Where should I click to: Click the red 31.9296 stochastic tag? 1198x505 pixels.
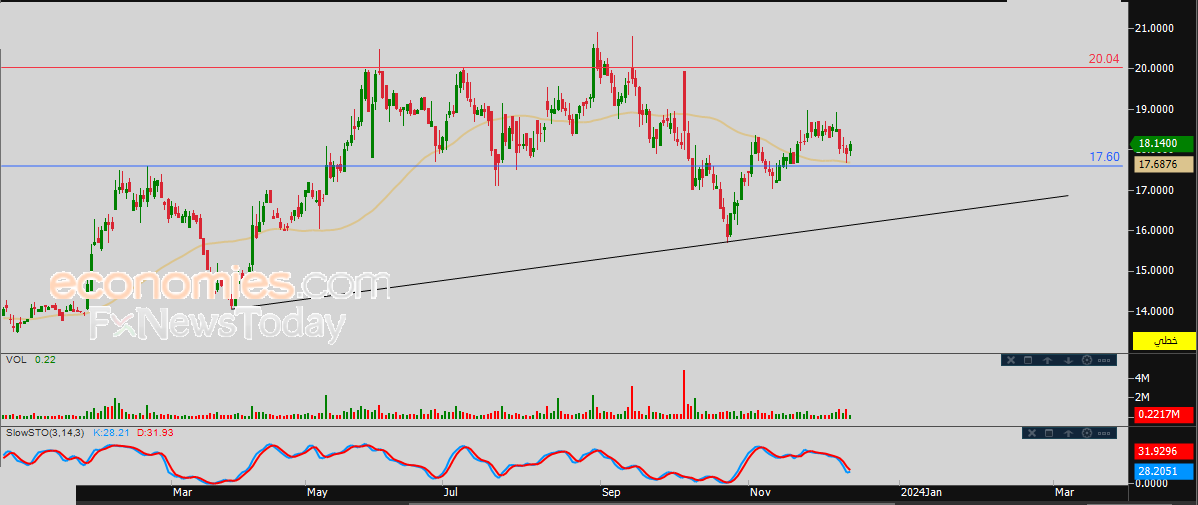click(1164, 452)
